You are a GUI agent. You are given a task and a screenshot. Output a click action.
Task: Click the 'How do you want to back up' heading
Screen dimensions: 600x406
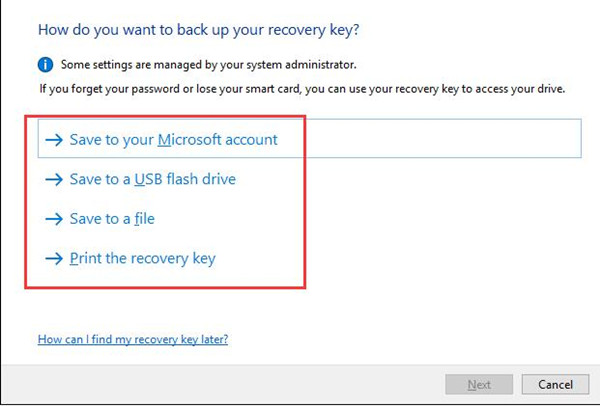(x=199, y=30)
